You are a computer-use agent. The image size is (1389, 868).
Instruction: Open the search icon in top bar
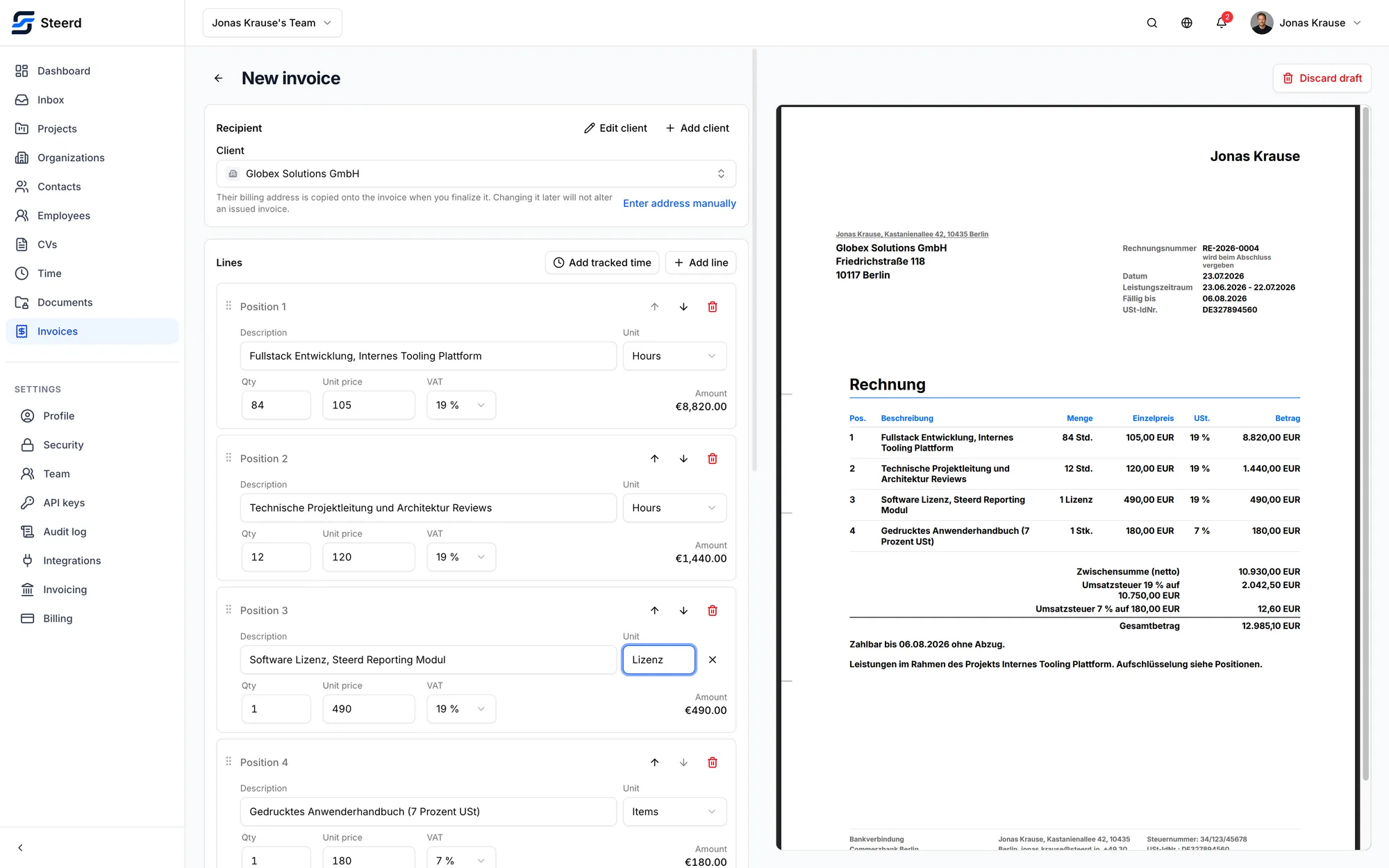click(x=1152, y=23)
